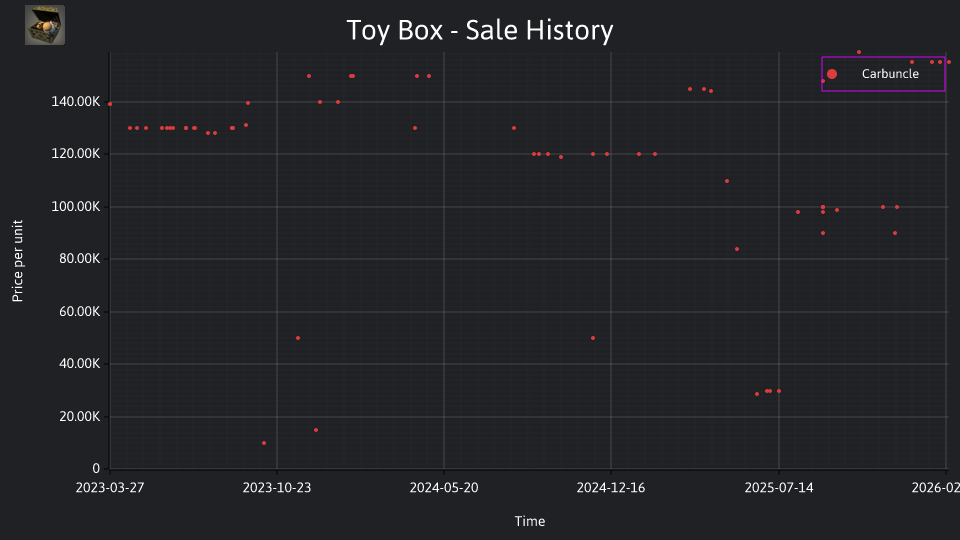Select the first data point on the y-axis line
The image size is (960, 540).
(x=110, y=104)
